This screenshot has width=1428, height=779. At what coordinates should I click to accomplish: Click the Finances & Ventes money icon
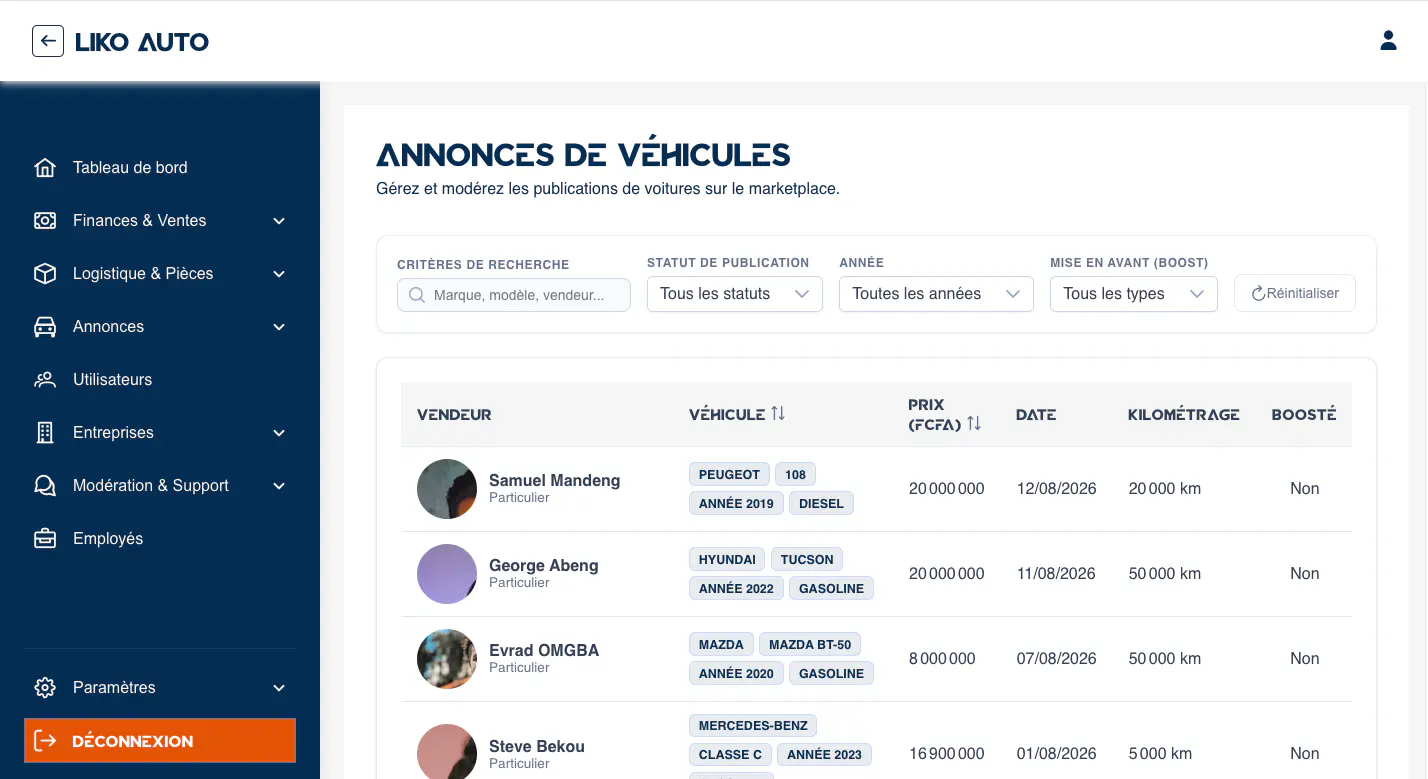point(45,221)
